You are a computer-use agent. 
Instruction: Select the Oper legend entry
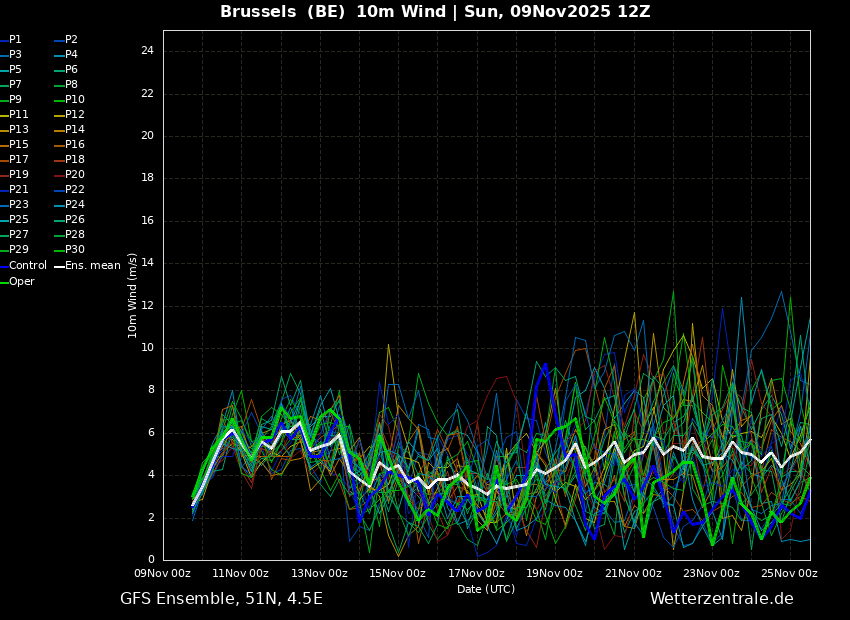click(x=17, y=281)
